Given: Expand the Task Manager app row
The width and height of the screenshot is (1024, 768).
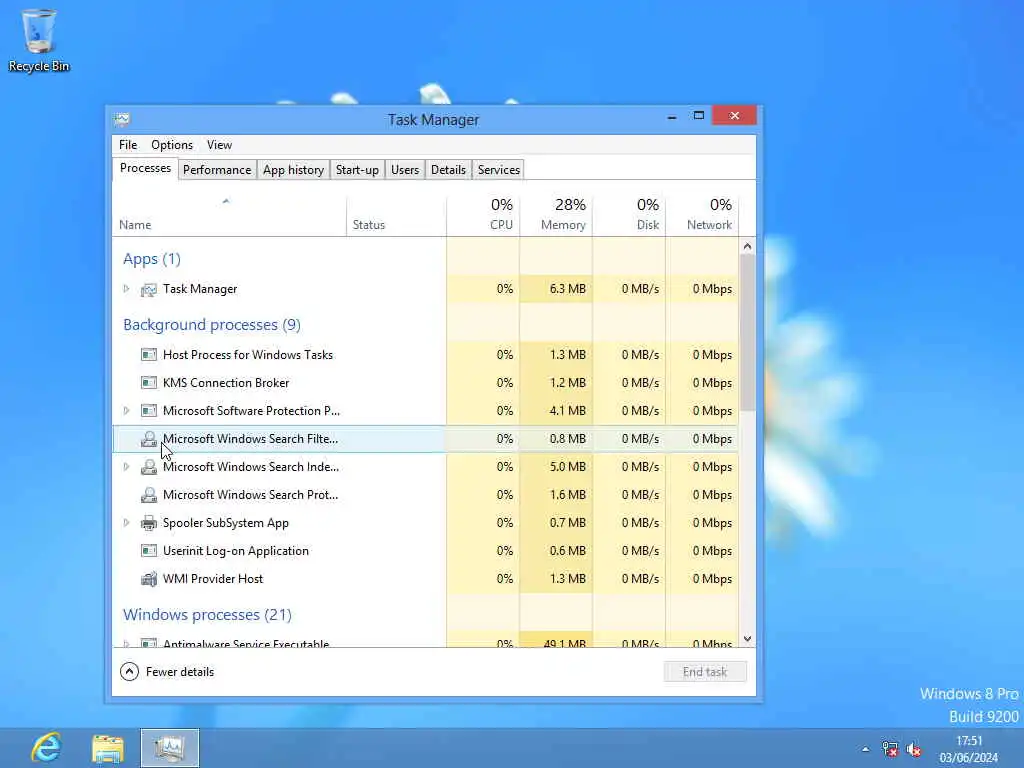Looking at the screenshot, I should (x=127, y=289).
